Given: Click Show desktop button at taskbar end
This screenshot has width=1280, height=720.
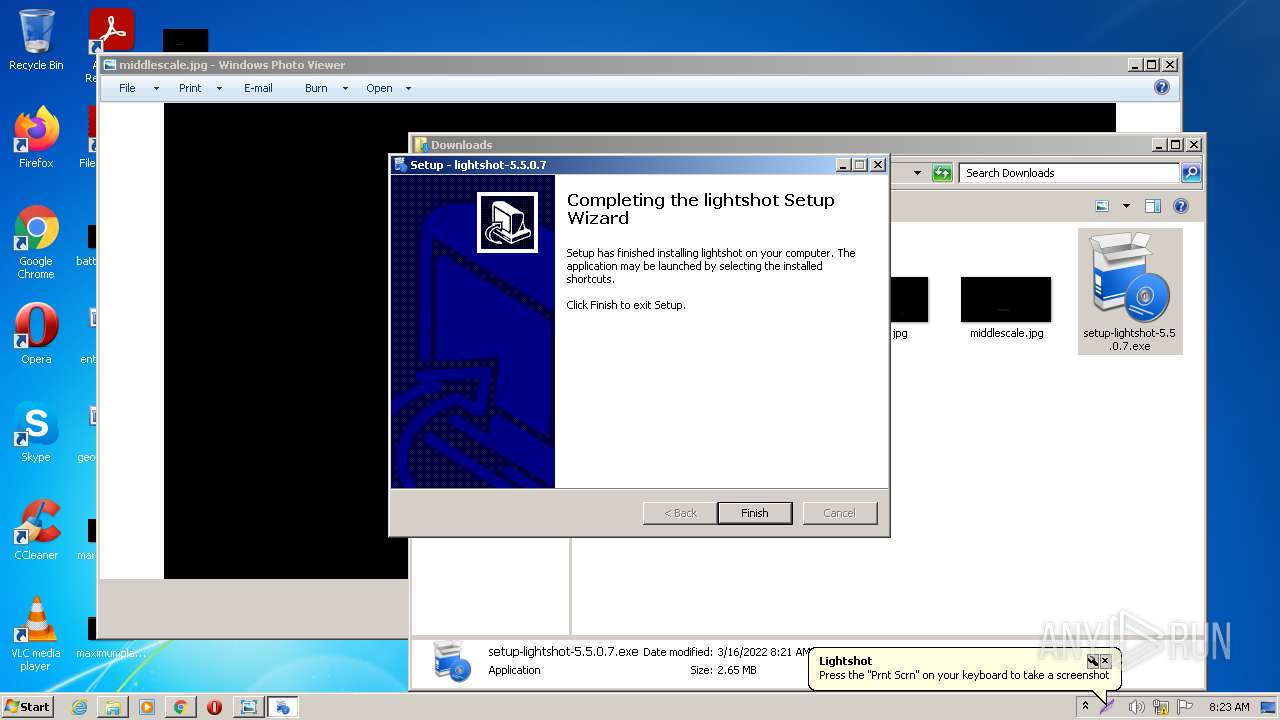Looking at the screenshot, I should (x=1269, y=707).
